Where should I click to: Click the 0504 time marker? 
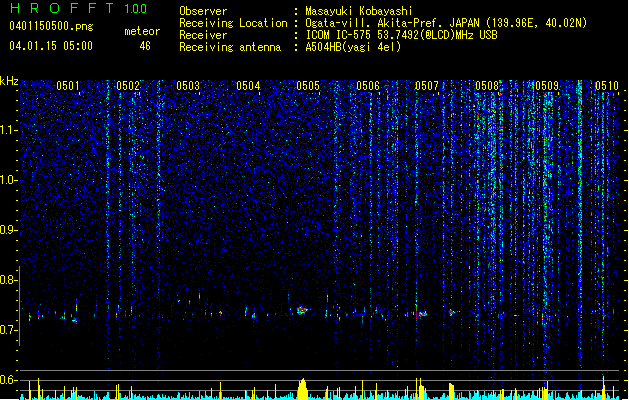click(x=248, y=86)
